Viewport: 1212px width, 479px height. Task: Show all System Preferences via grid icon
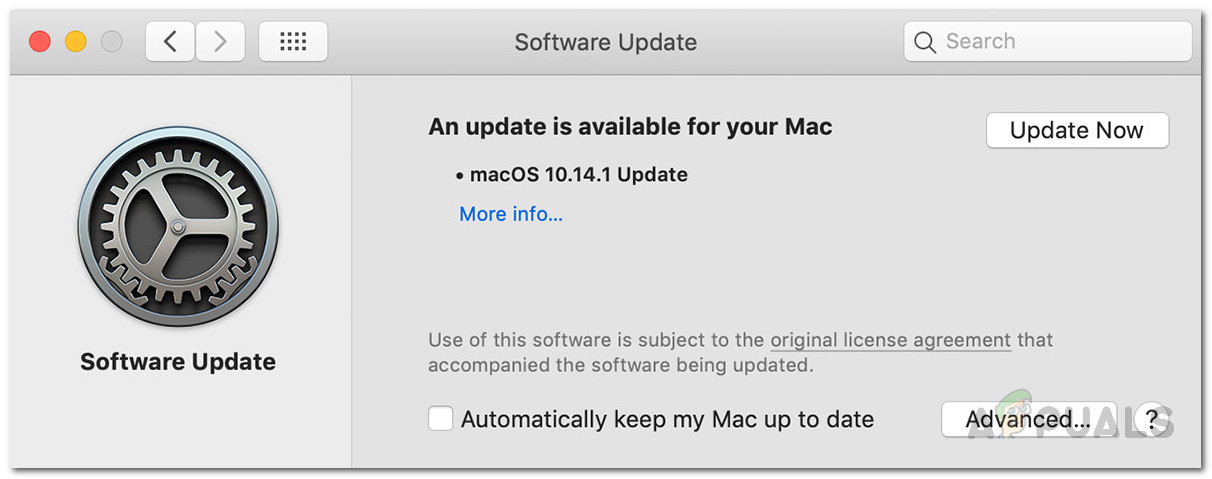click(x=293, y=42)
